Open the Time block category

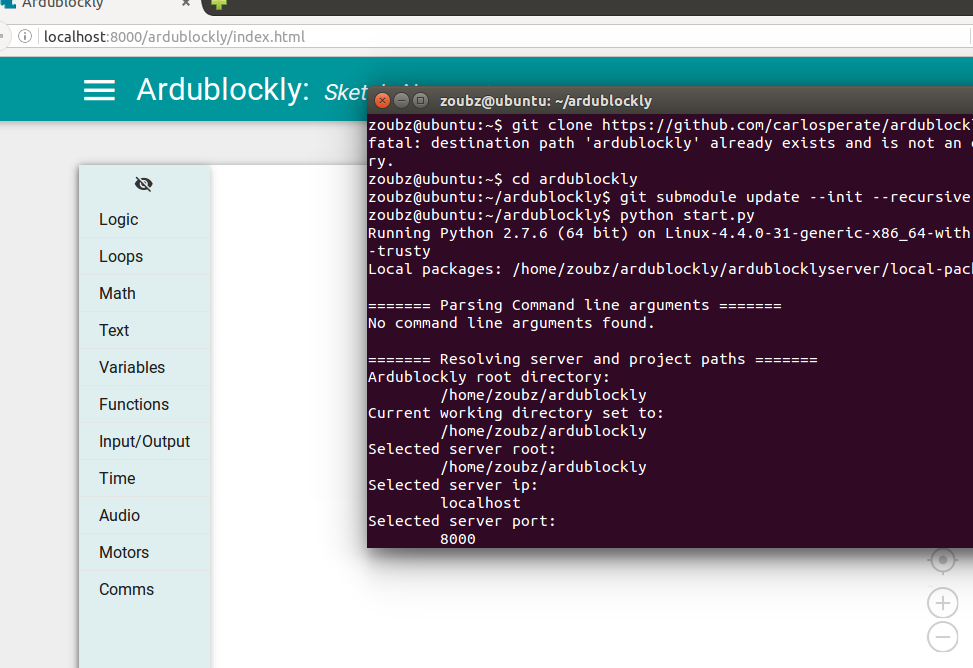[144, 479]
